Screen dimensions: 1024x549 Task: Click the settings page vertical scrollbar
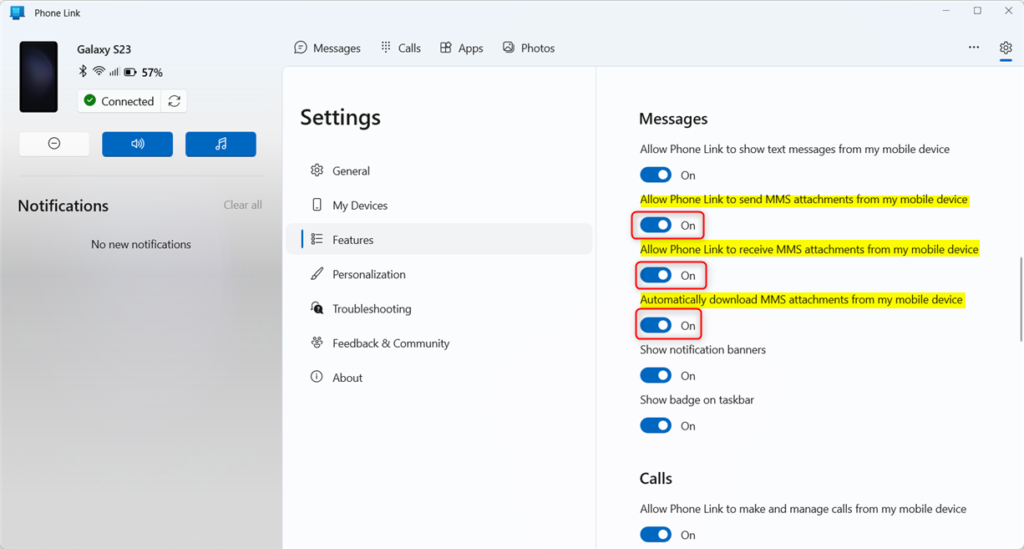pos(1021,299)
